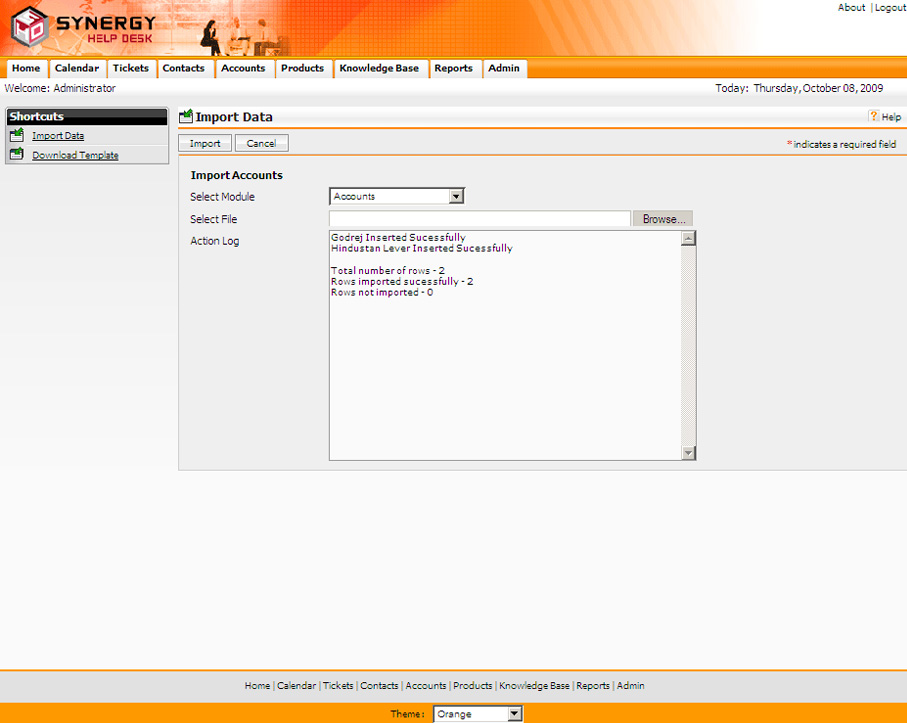Select the Accounts tab

click(x=243, y=68)
